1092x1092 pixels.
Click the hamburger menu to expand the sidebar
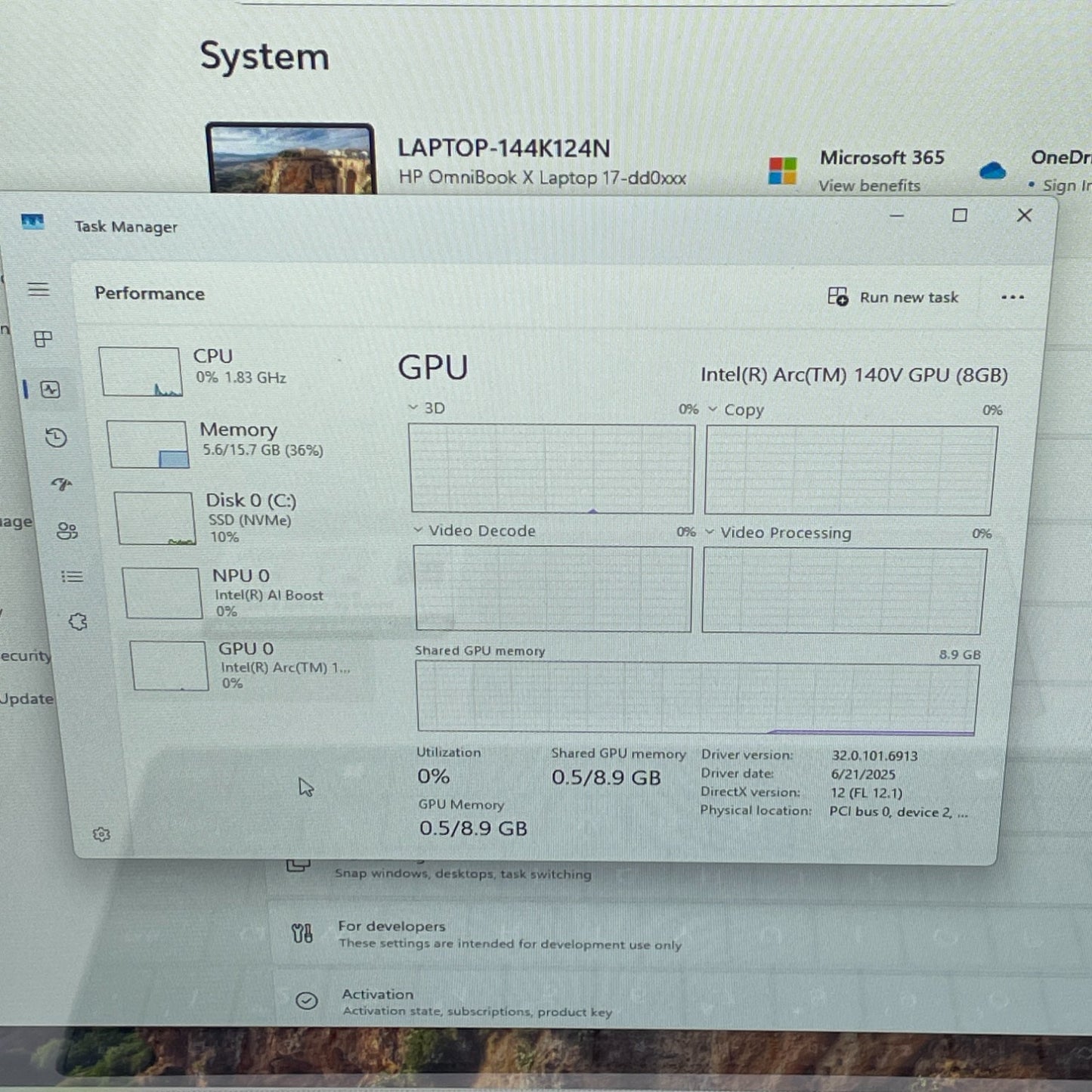tap(39, 289)
